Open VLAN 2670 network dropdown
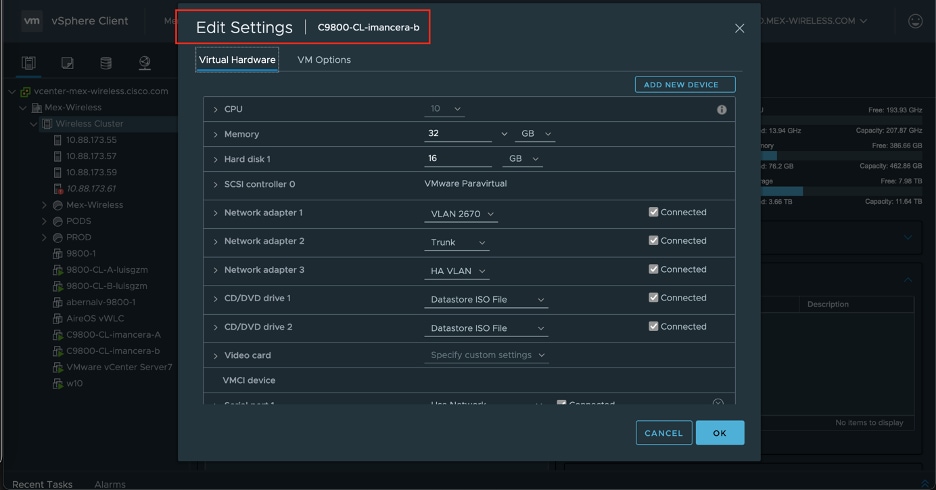 coord(461,214)
